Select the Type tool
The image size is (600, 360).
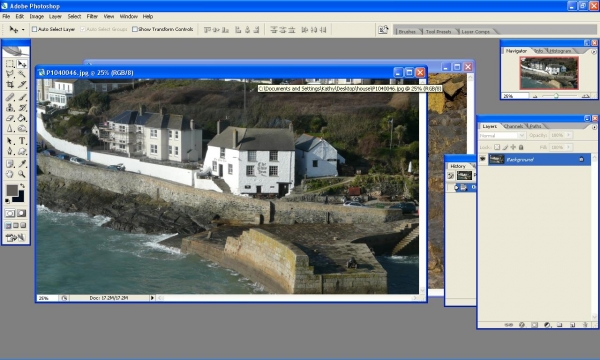(x=22, y=141)
